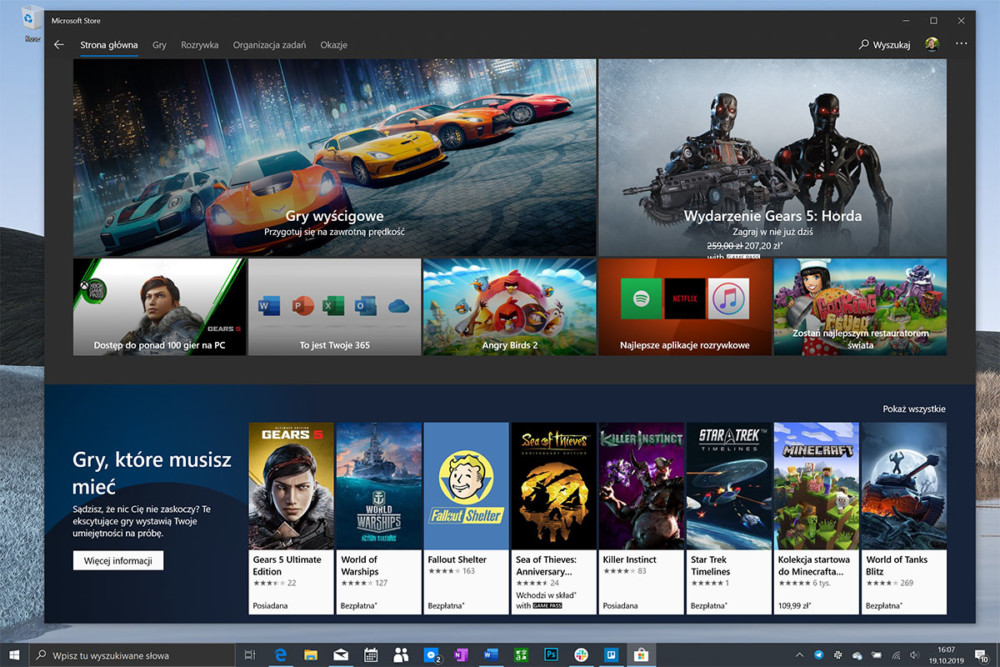The width and height of the screenshot is (1000, 667).
Task: Select the Fallout Shelter game card
Action: (466, 518)
